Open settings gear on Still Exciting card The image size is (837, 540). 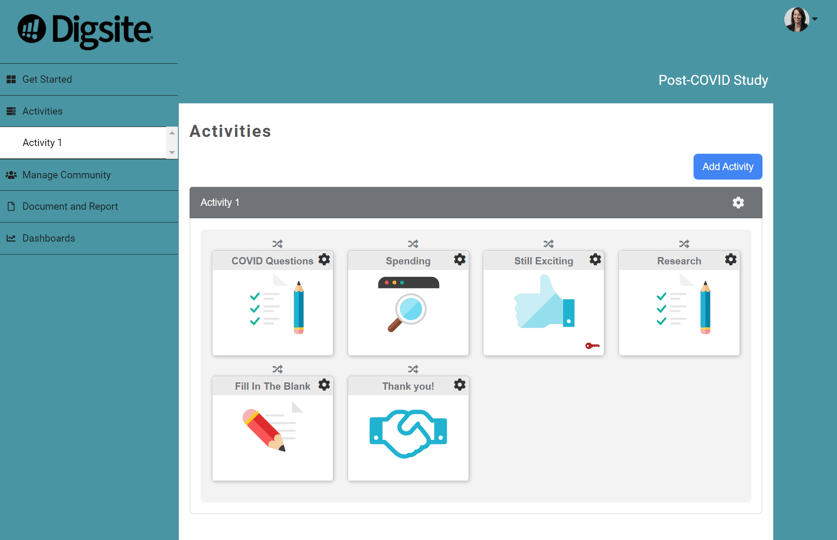pos(595,259)
